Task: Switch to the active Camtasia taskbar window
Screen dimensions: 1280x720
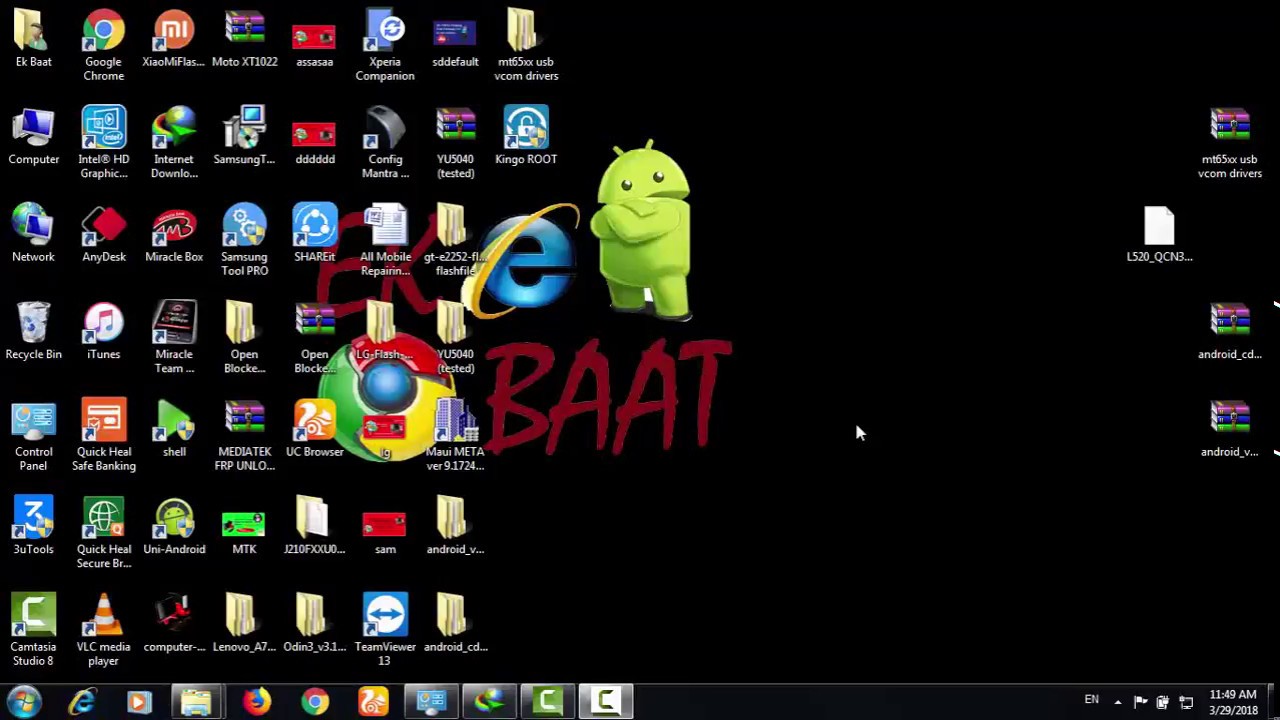Action: tap(605, 701)
